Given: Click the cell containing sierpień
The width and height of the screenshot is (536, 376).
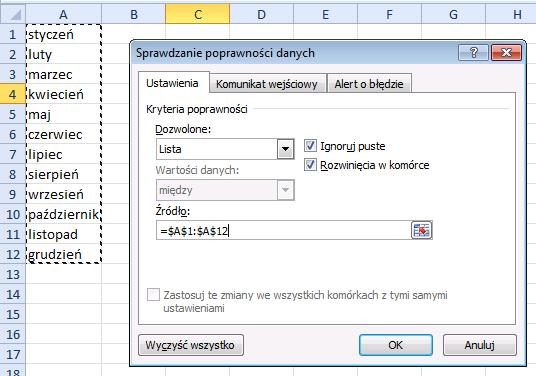Looking at the screenshot, I should [x=64, y=174].
